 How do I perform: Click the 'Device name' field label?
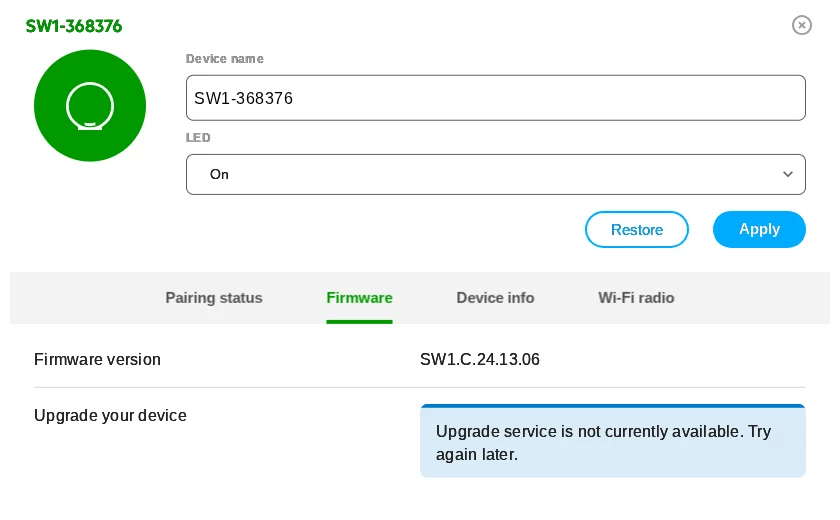pyautogui.click(x=225, y=59)
